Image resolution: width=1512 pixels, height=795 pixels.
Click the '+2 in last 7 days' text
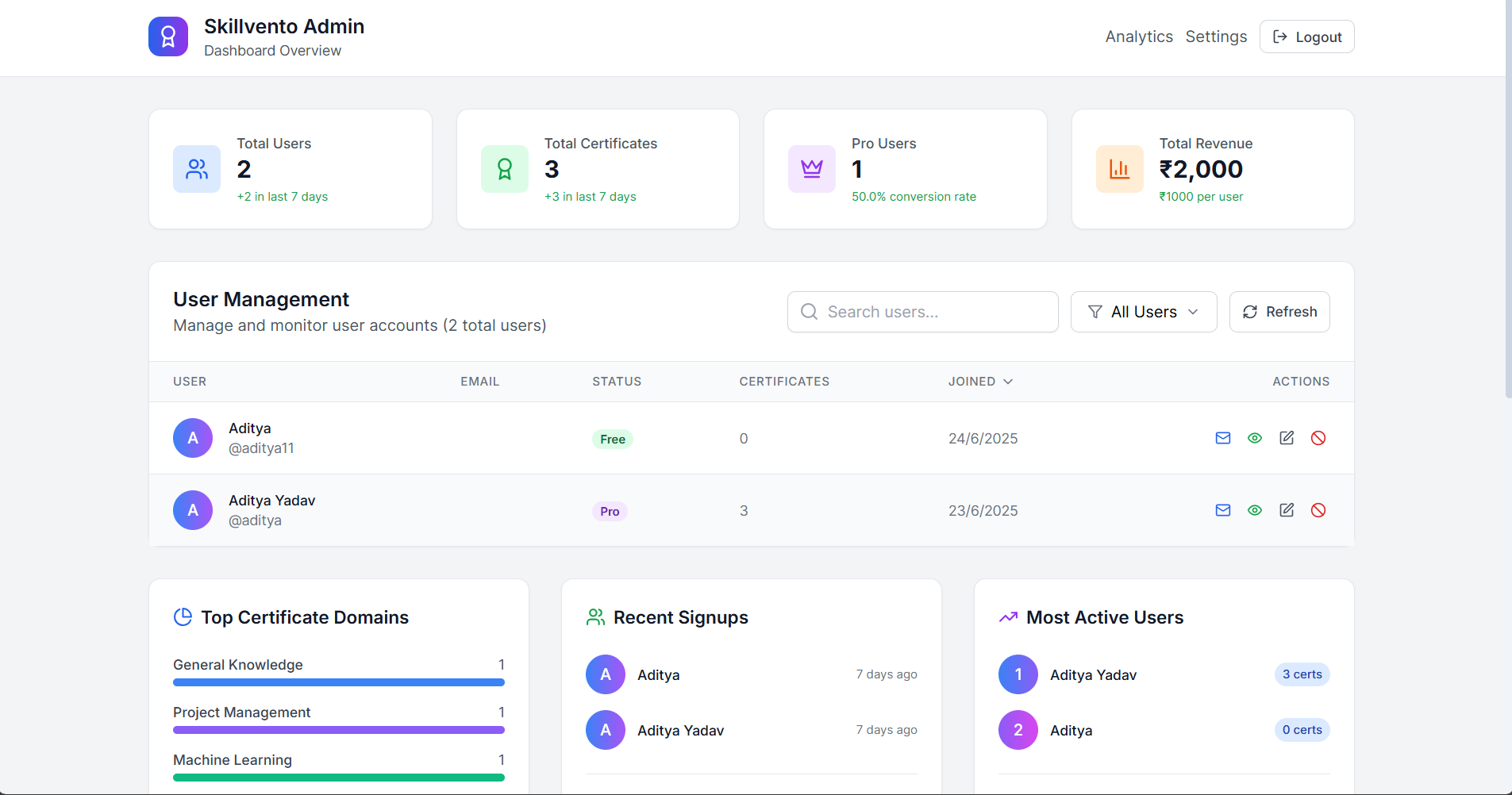click(283, 197)
